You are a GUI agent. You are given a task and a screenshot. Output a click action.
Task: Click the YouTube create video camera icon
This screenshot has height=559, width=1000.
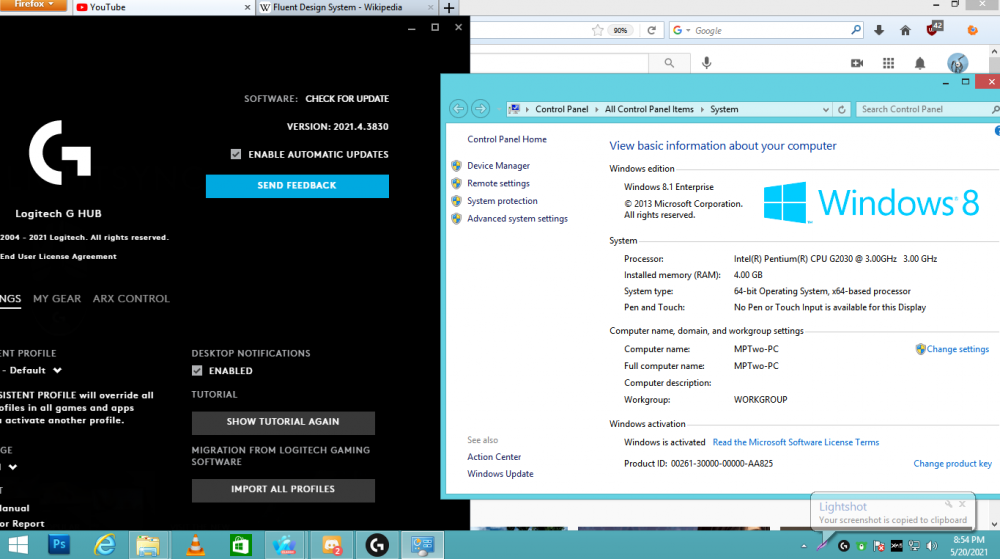click(x=857, y=63)
